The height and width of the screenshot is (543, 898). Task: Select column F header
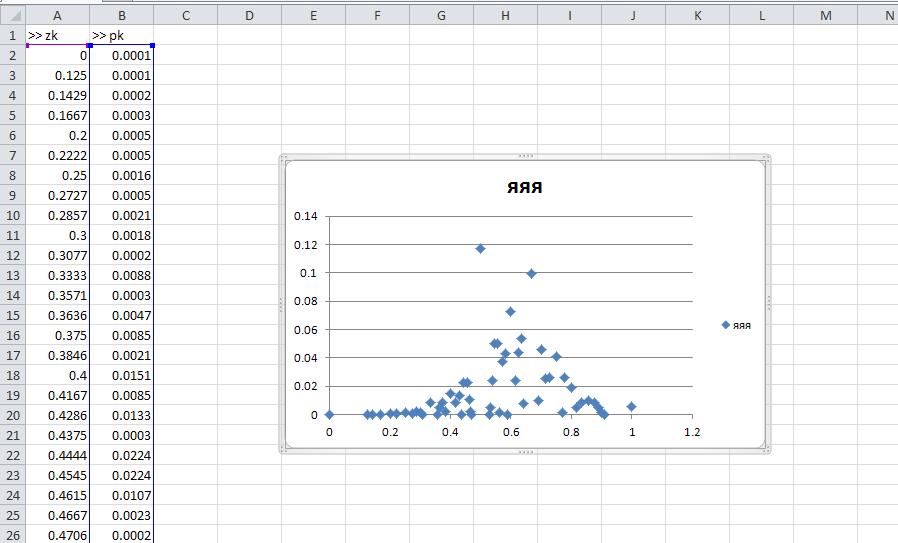pos(377,15)
